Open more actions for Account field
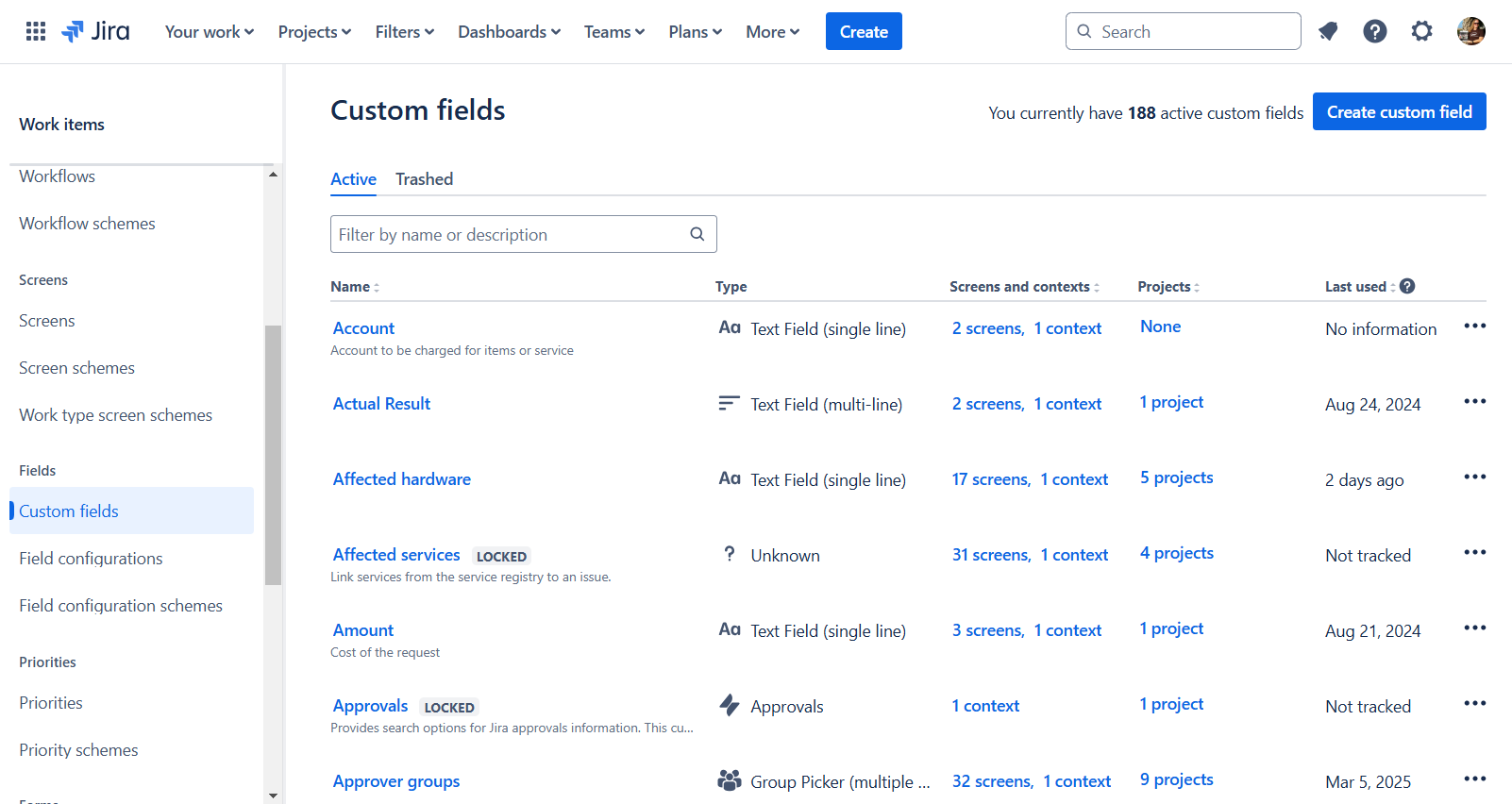 tap(1475, 326)
